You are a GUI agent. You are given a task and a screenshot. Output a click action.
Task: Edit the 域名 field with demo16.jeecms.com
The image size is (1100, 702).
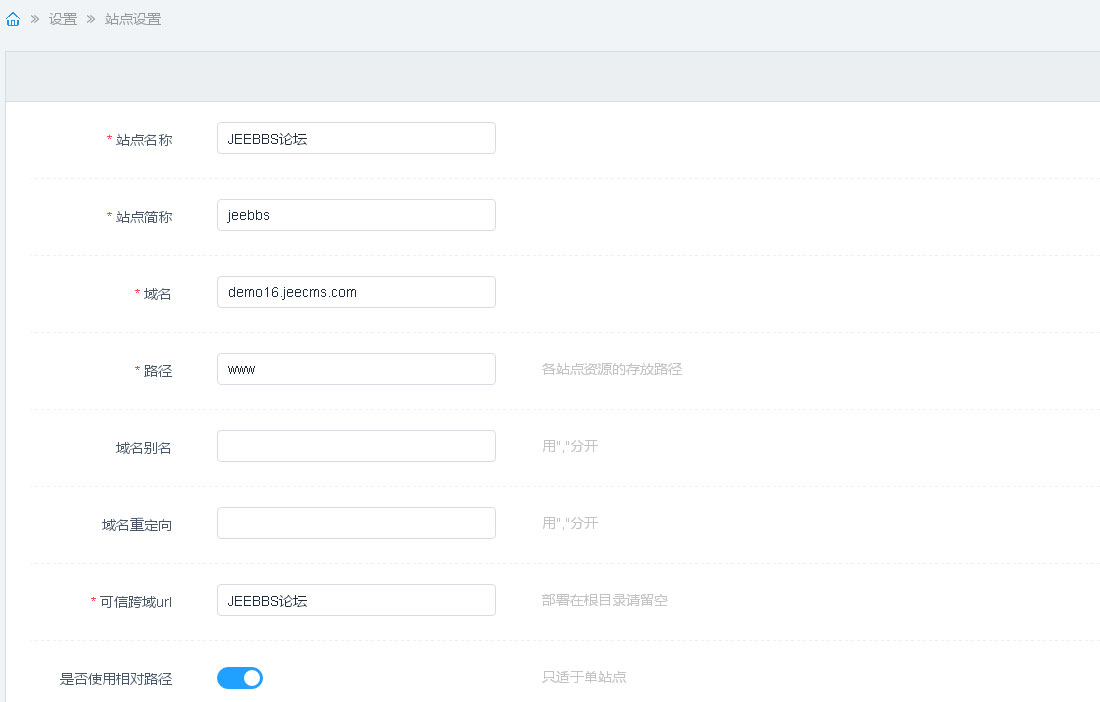click(356, 292)
